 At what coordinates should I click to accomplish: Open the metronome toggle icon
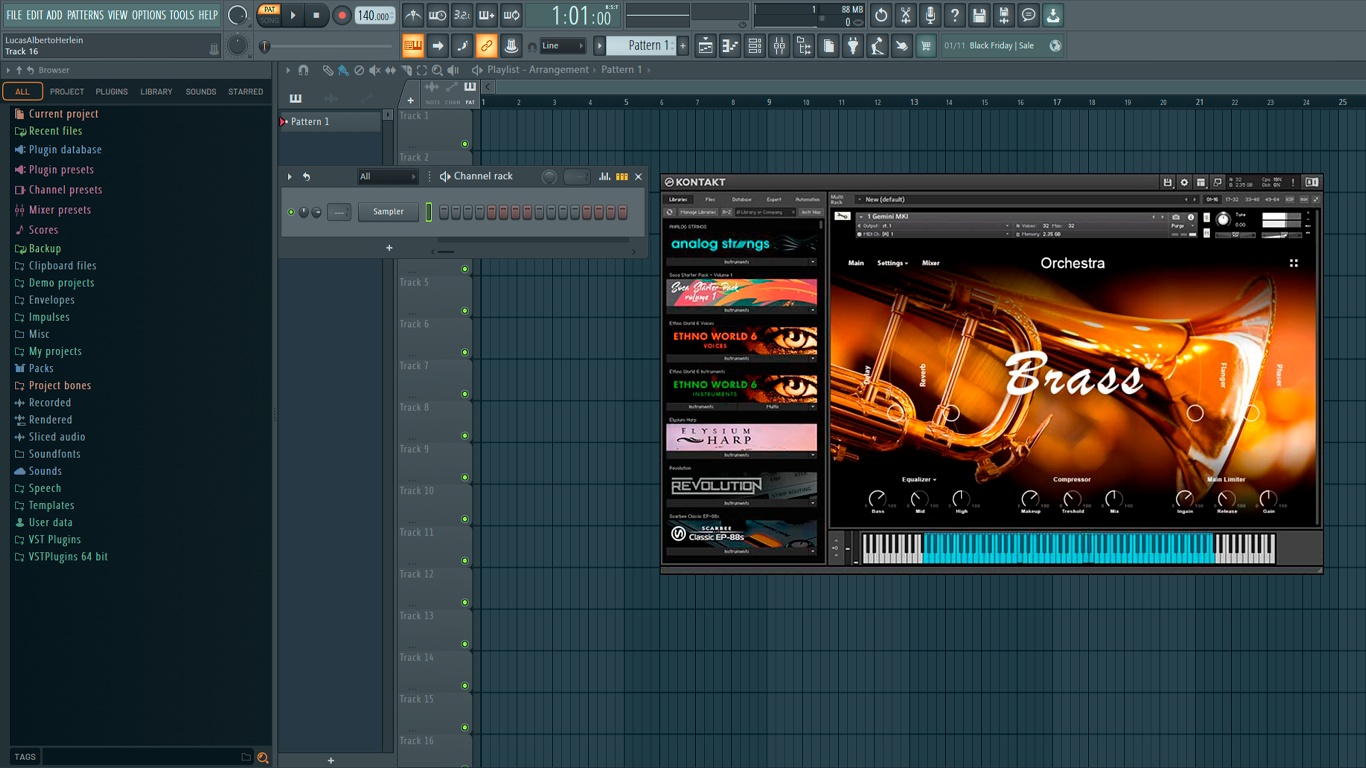tap(413, 15)
